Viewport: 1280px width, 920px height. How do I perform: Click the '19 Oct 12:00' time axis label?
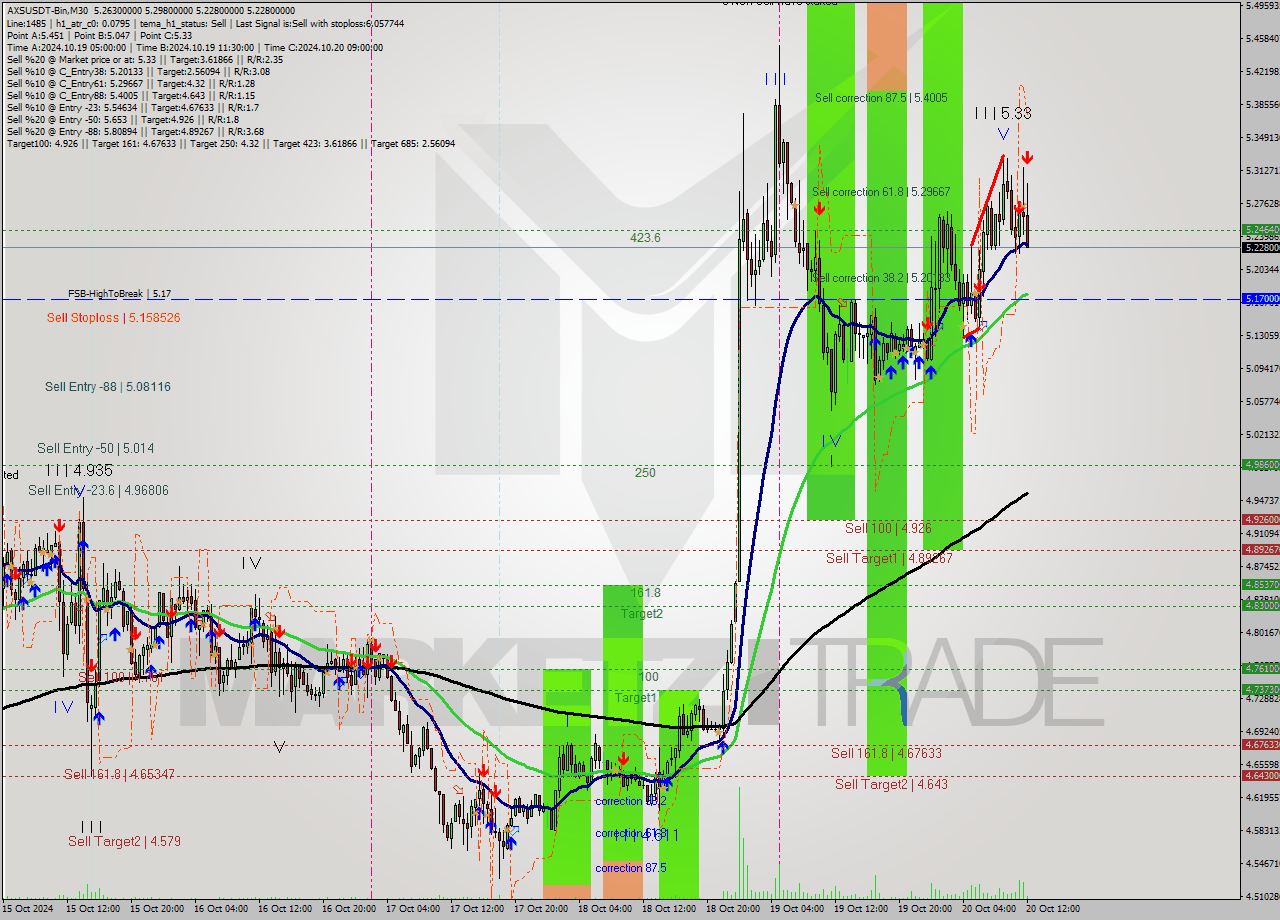point(861,909)
